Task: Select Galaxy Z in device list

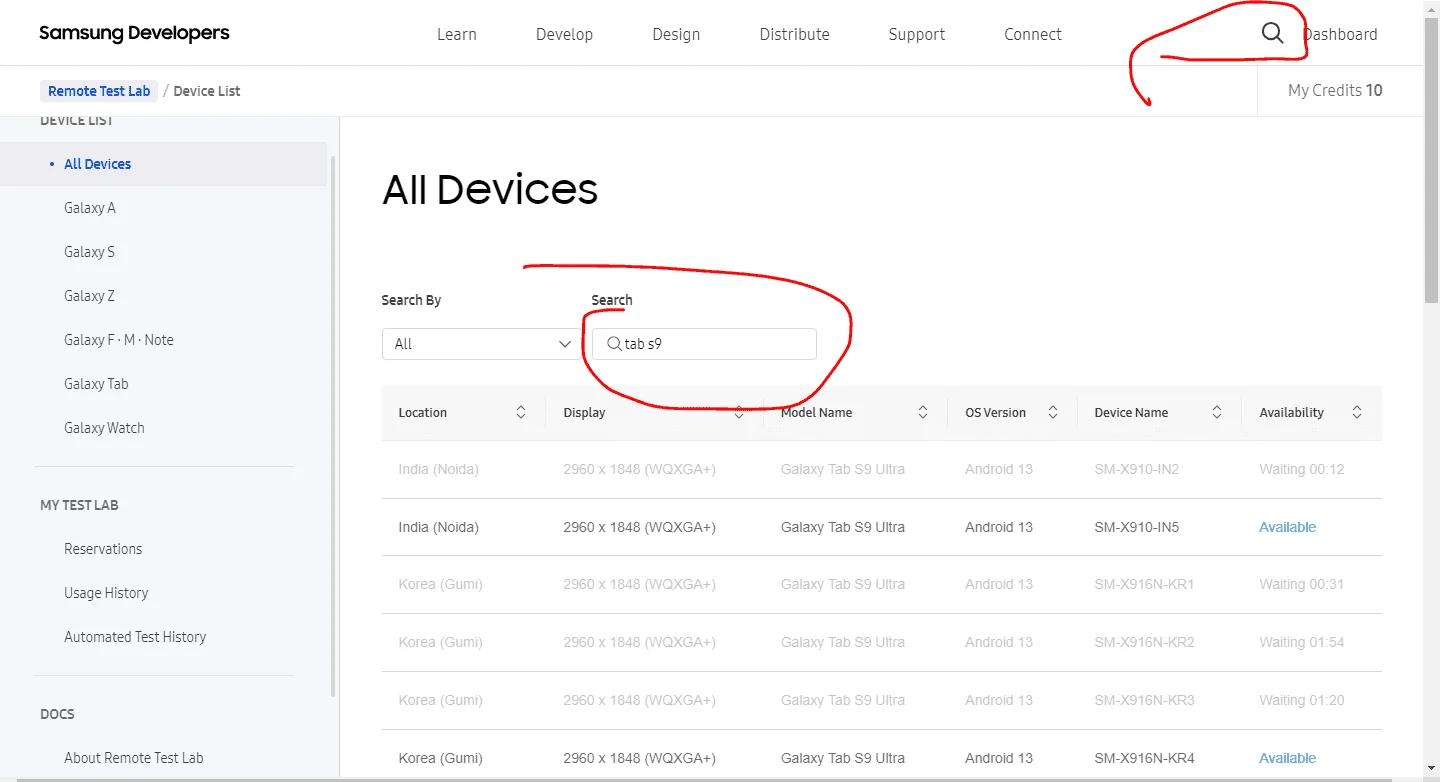Action: pyautogui.click(x=89, y=296)
